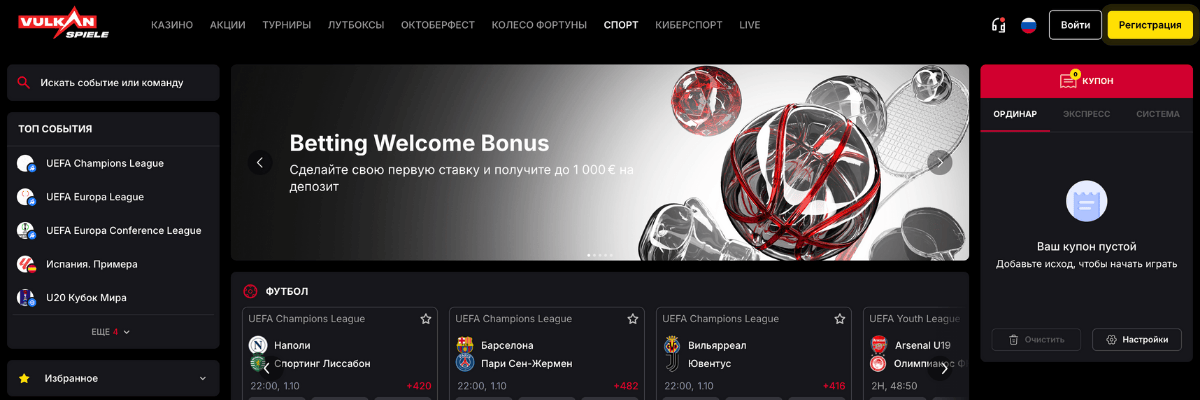
Task: Expand the 'Еще 4' events list
Action: tap(111, 331)
